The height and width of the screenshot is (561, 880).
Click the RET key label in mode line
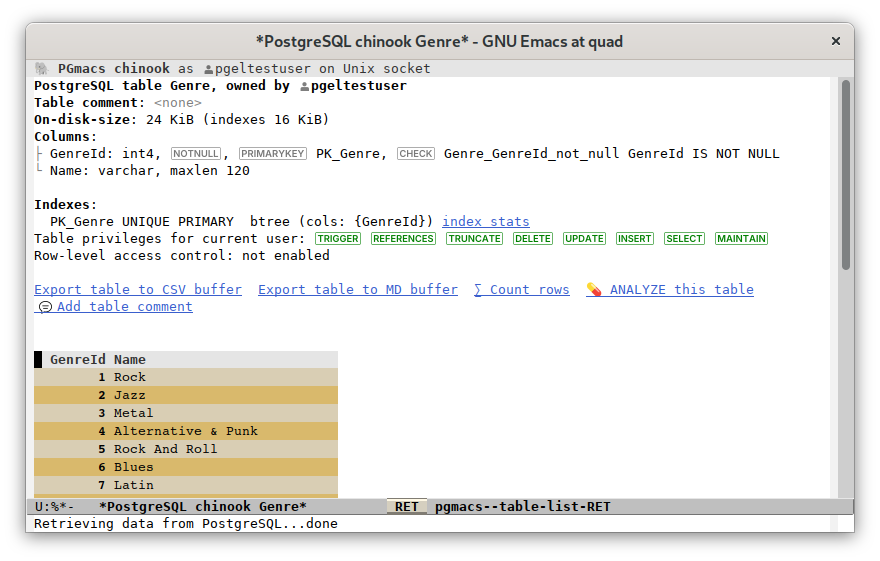(406, 507)
